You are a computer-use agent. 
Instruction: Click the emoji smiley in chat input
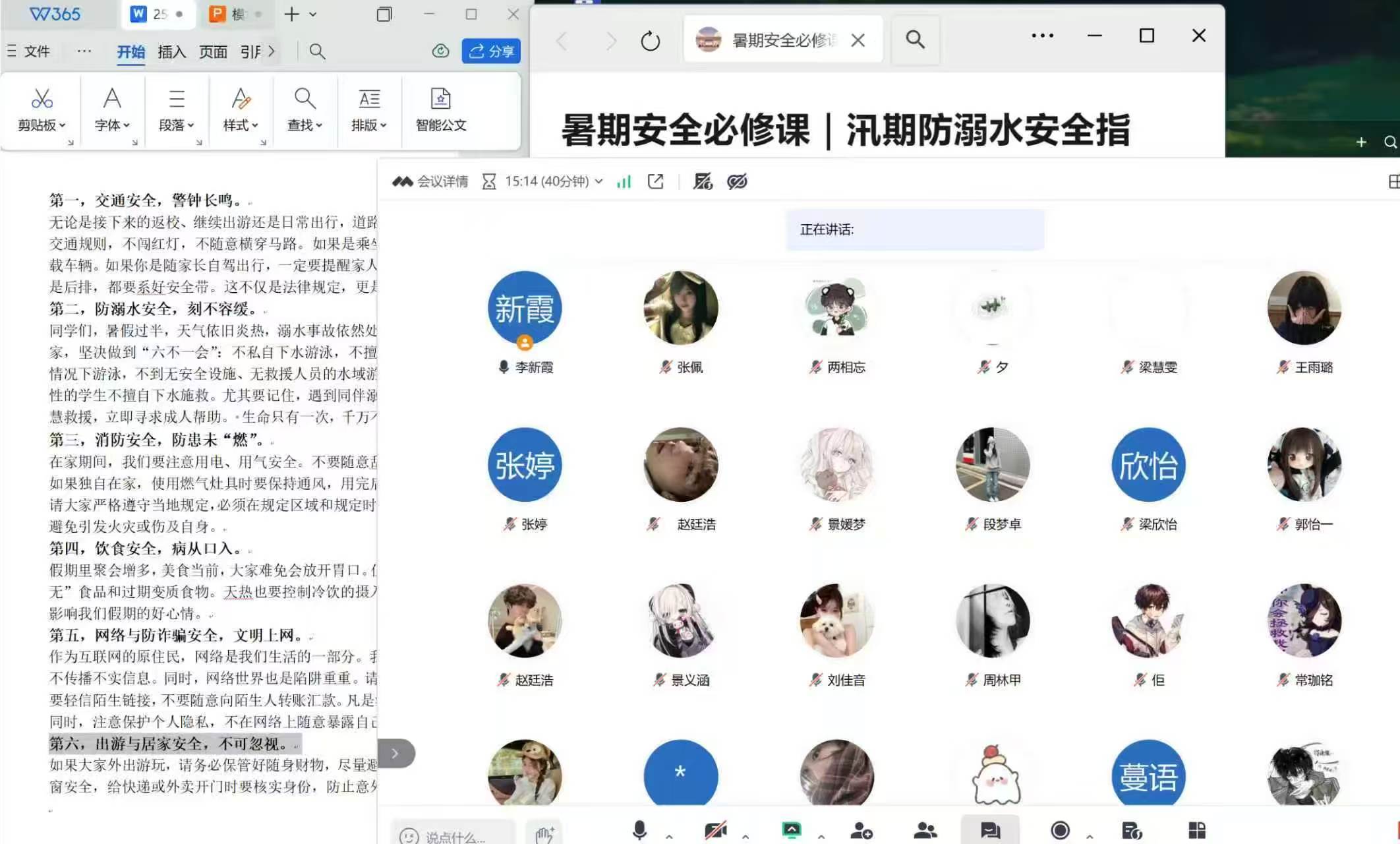pos(409,836)
